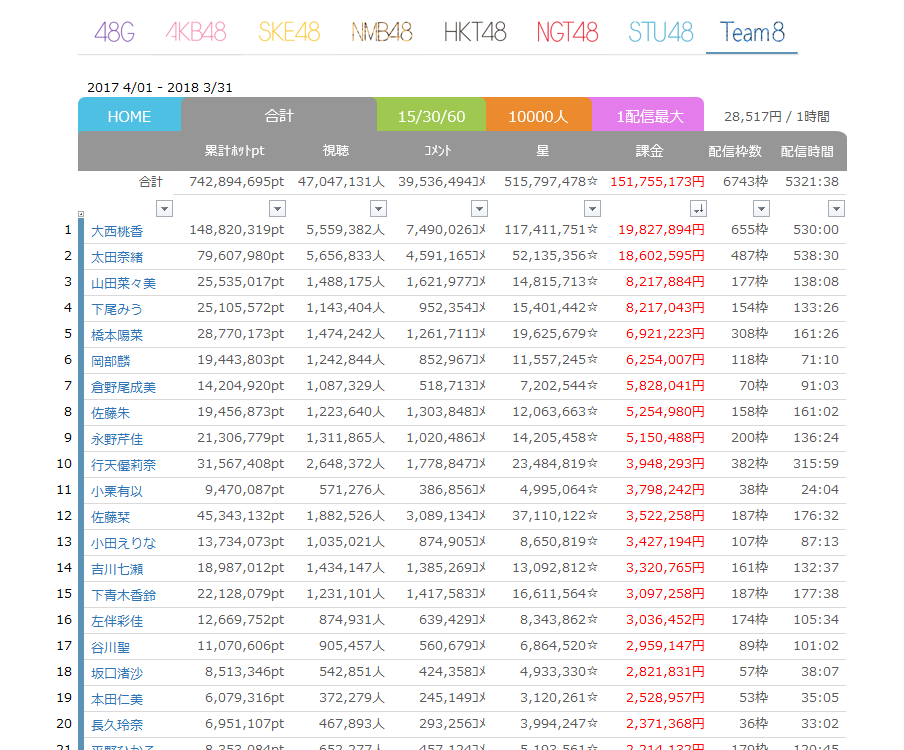Screen dimensions: 904x750
Task: Click the HOME button
Action: 129,114
